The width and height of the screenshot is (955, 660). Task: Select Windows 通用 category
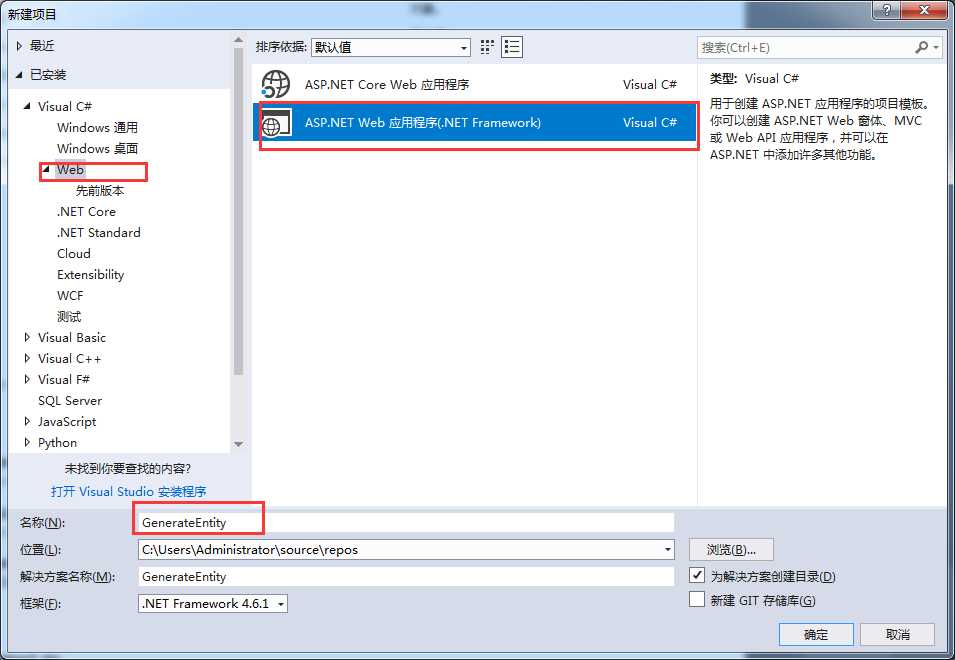(97, 127)
